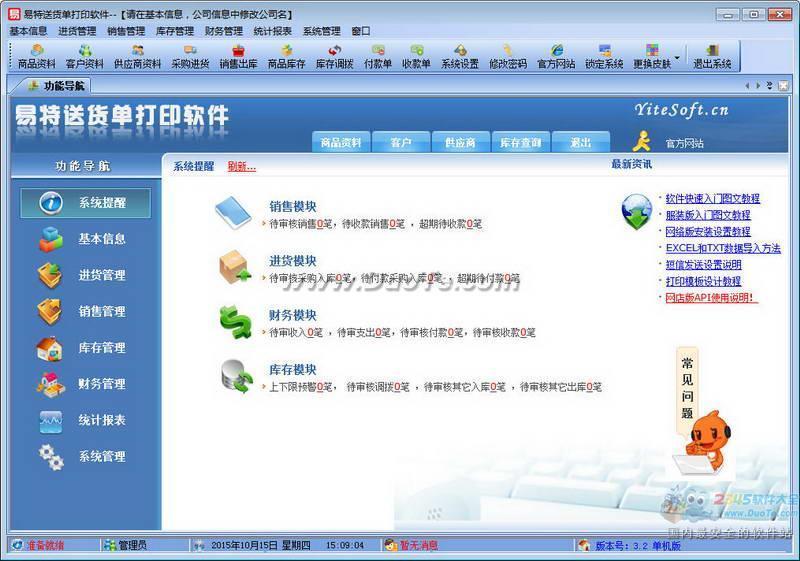Click the 刷新... link
The image size is (800, 561).
tap(241, 166)
